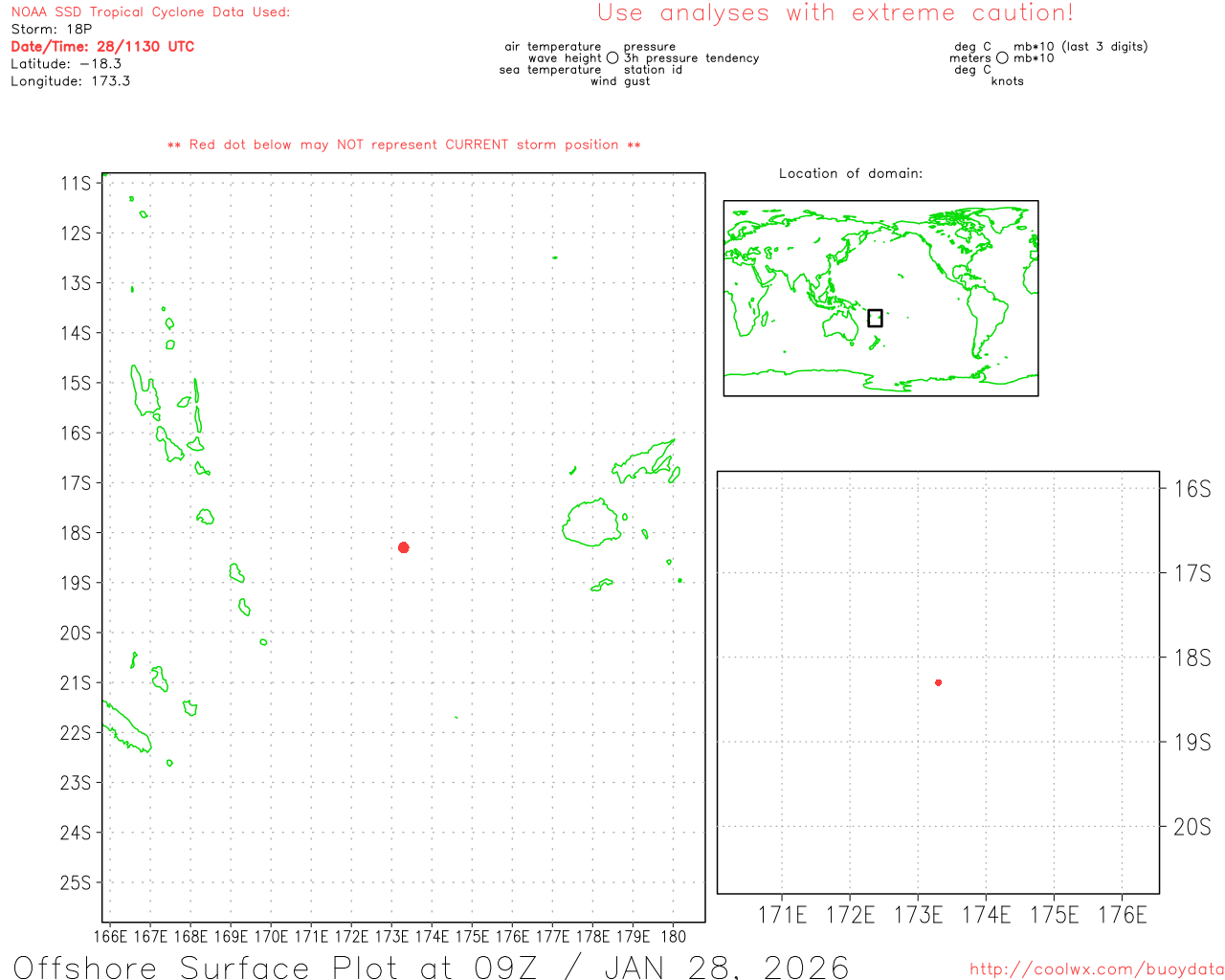
Task: Click the Date/Time 28/1130 UTC text
Action: tap(102, 47)
